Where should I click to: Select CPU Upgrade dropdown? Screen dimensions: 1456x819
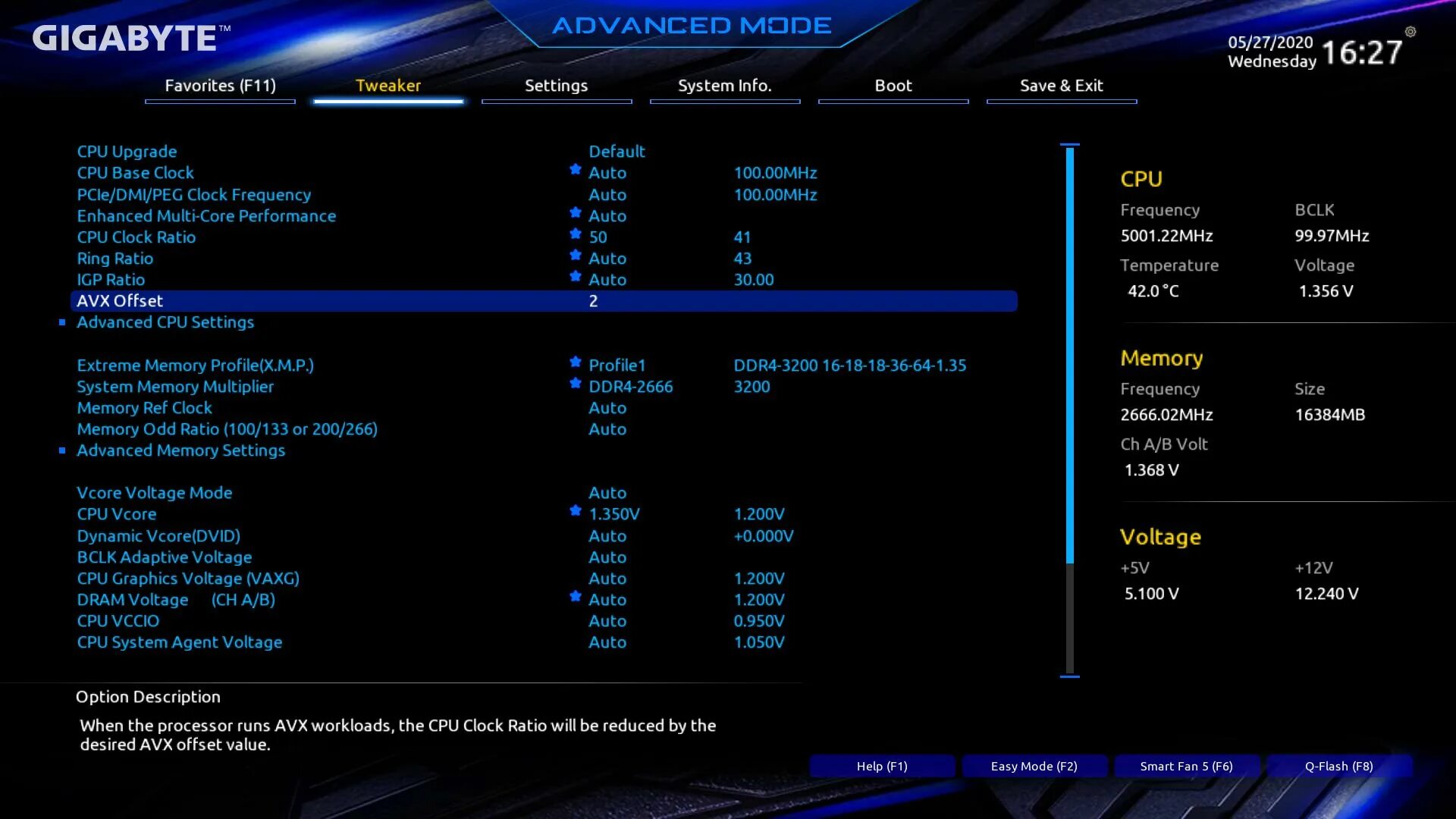[617, 151]
